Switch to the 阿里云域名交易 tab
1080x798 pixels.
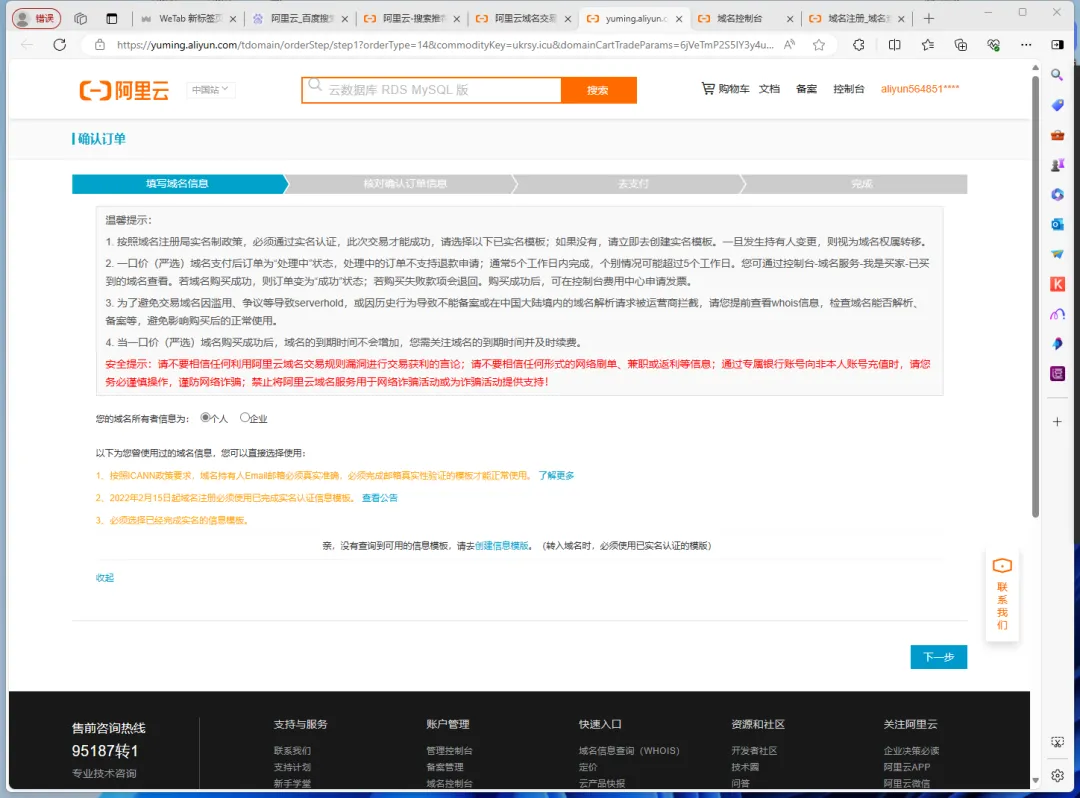(523, 19)
